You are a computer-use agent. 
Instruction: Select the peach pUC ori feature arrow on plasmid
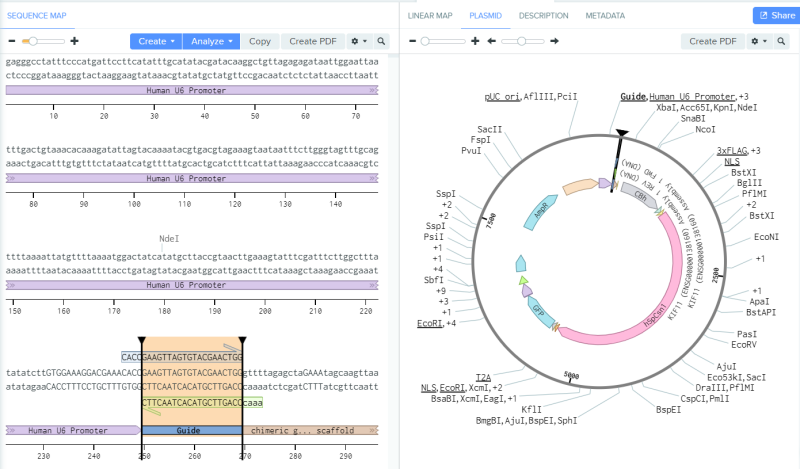click(x=581, y=187)
